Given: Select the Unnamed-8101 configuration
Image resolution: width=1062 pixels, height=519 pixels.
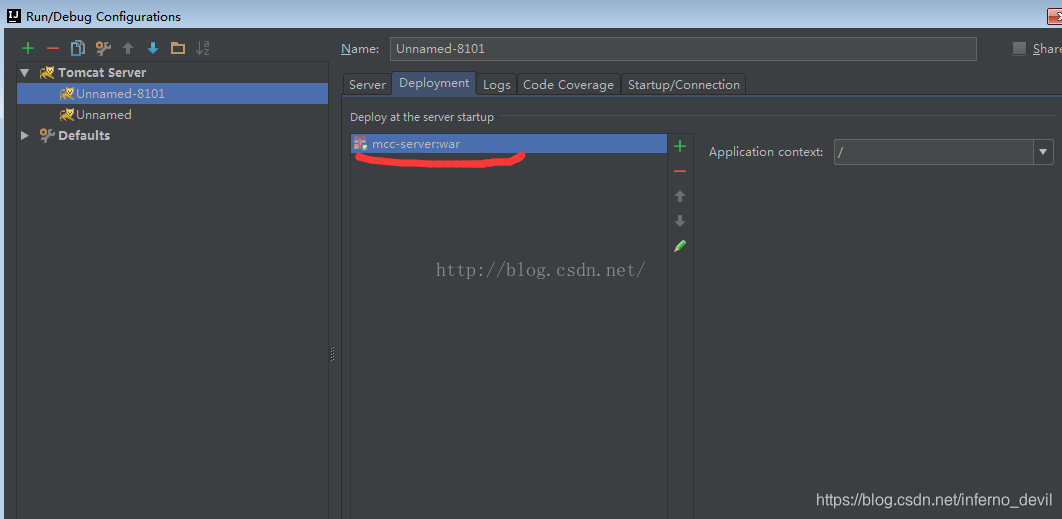Looking at the screenshot, I should (173, 94).
